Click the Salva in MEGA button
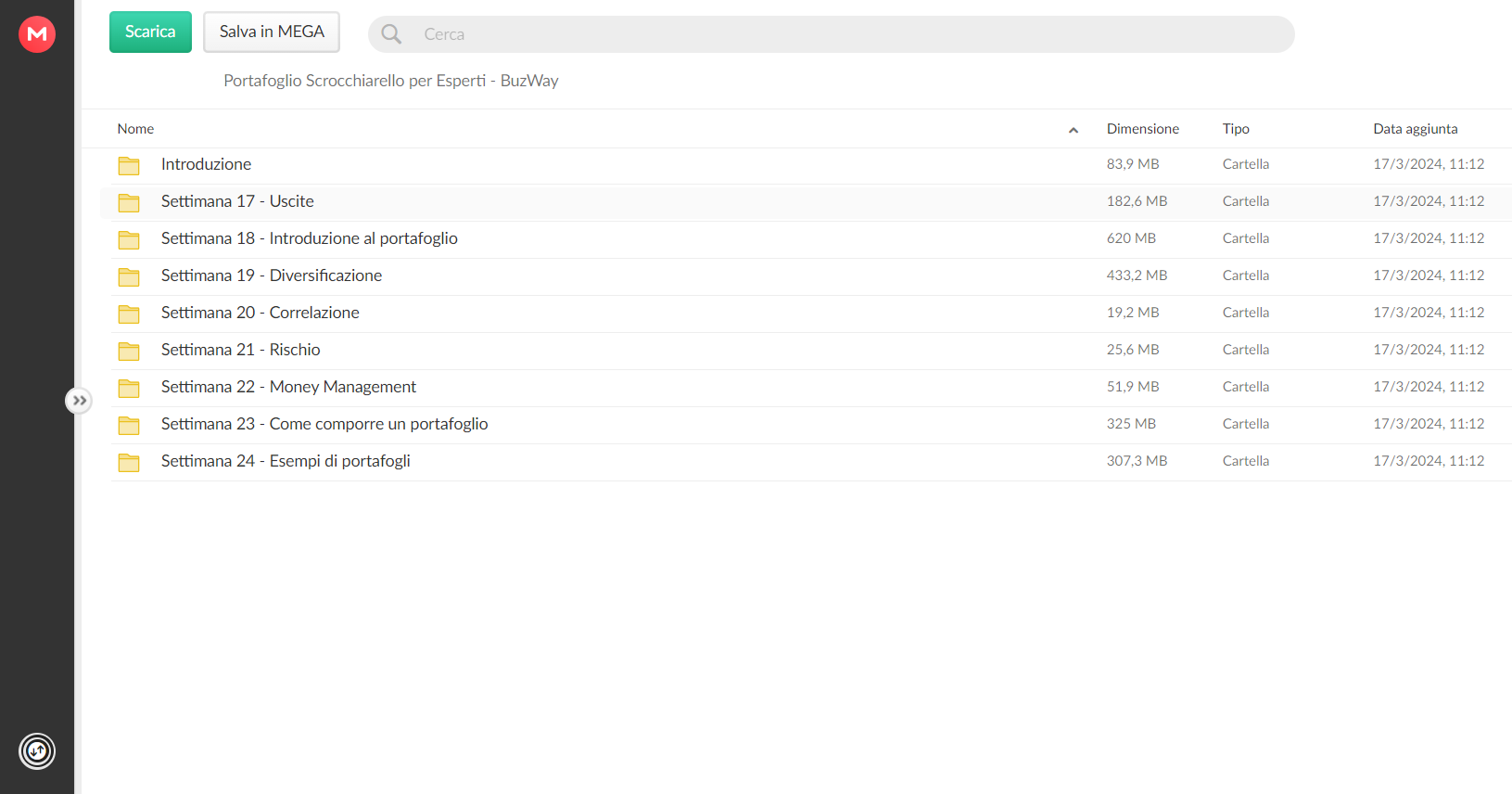Screen dimensions: 1512x794 [272, 32]
